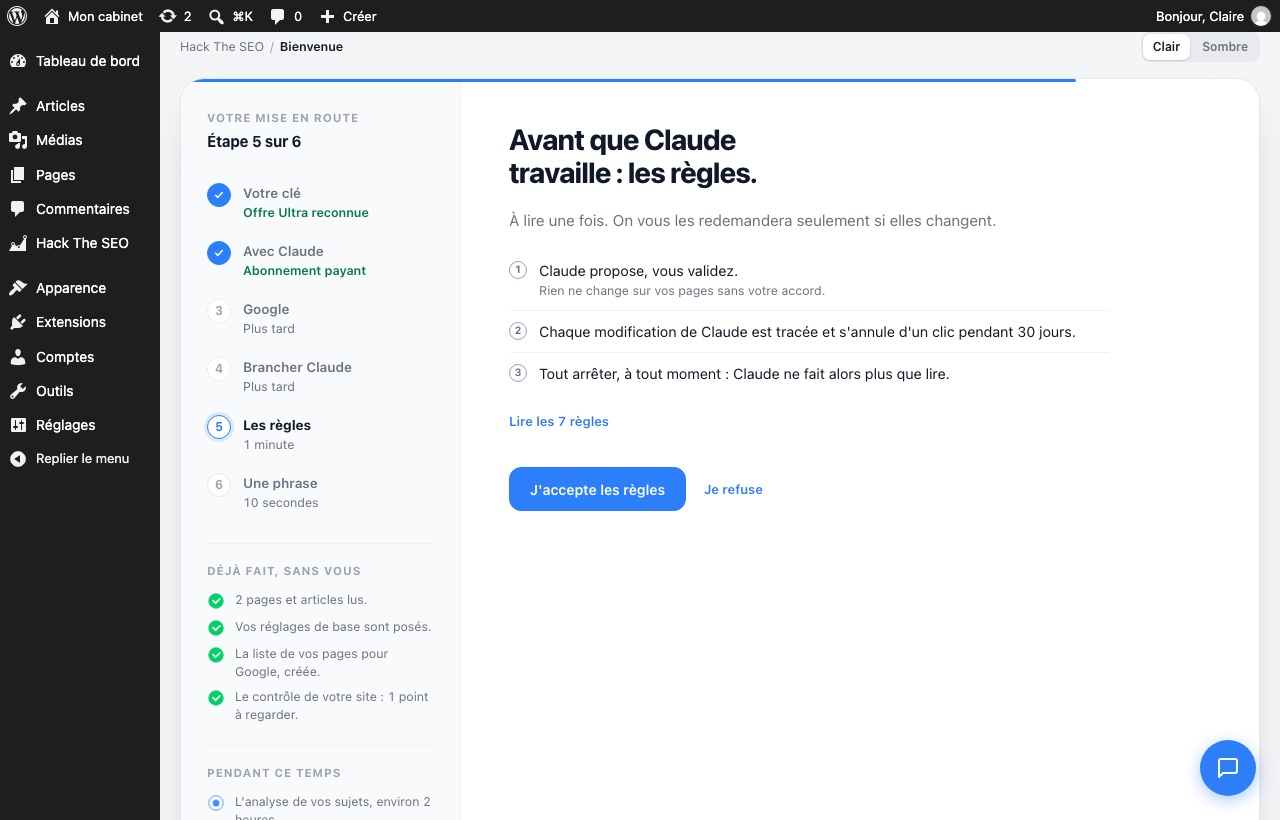Screen dimensions: 1280x820
Task: Click the Outils wrench icon
Action: pos(18,391)
